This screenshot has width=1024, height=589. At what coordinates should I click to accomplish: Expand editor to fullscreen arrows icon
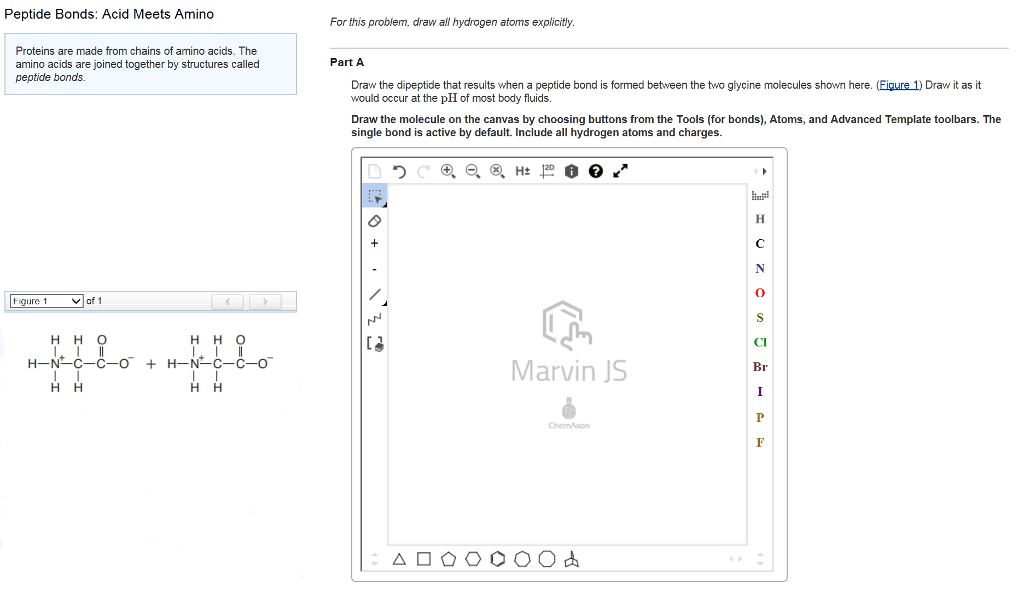620,171
